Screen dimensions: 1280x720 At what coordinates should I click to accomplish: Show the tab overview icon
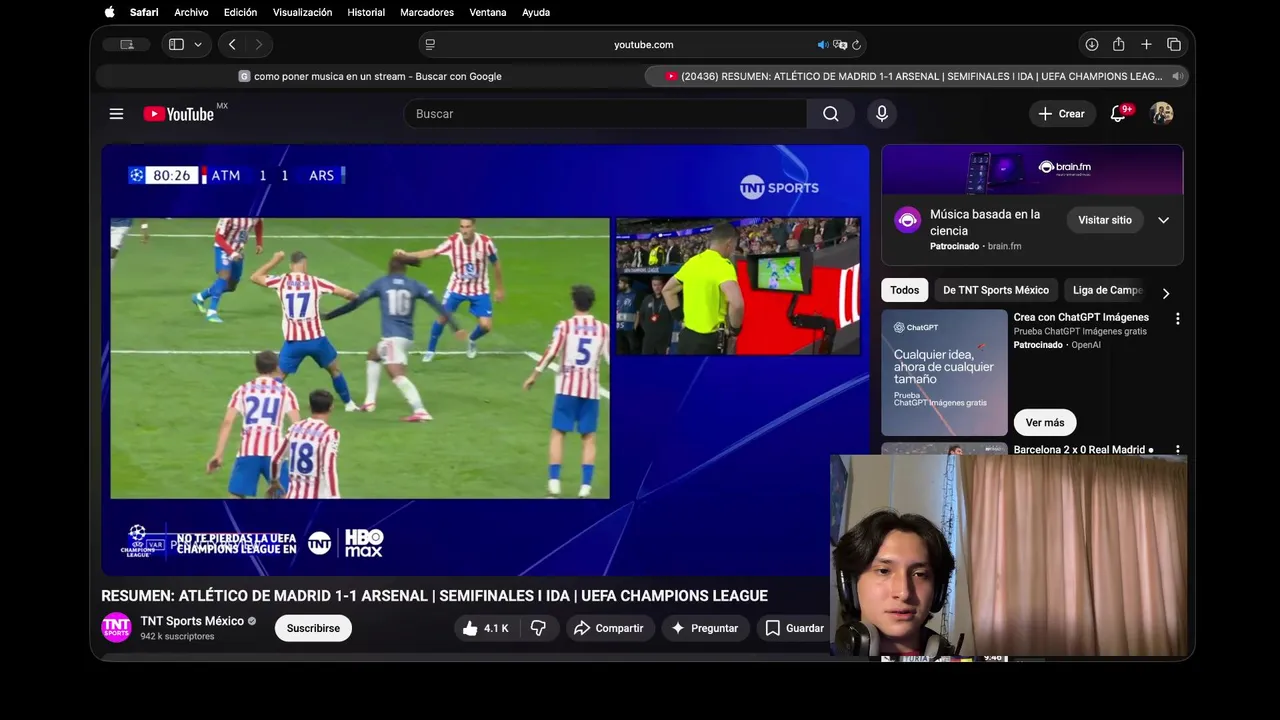pos(1174,44)
